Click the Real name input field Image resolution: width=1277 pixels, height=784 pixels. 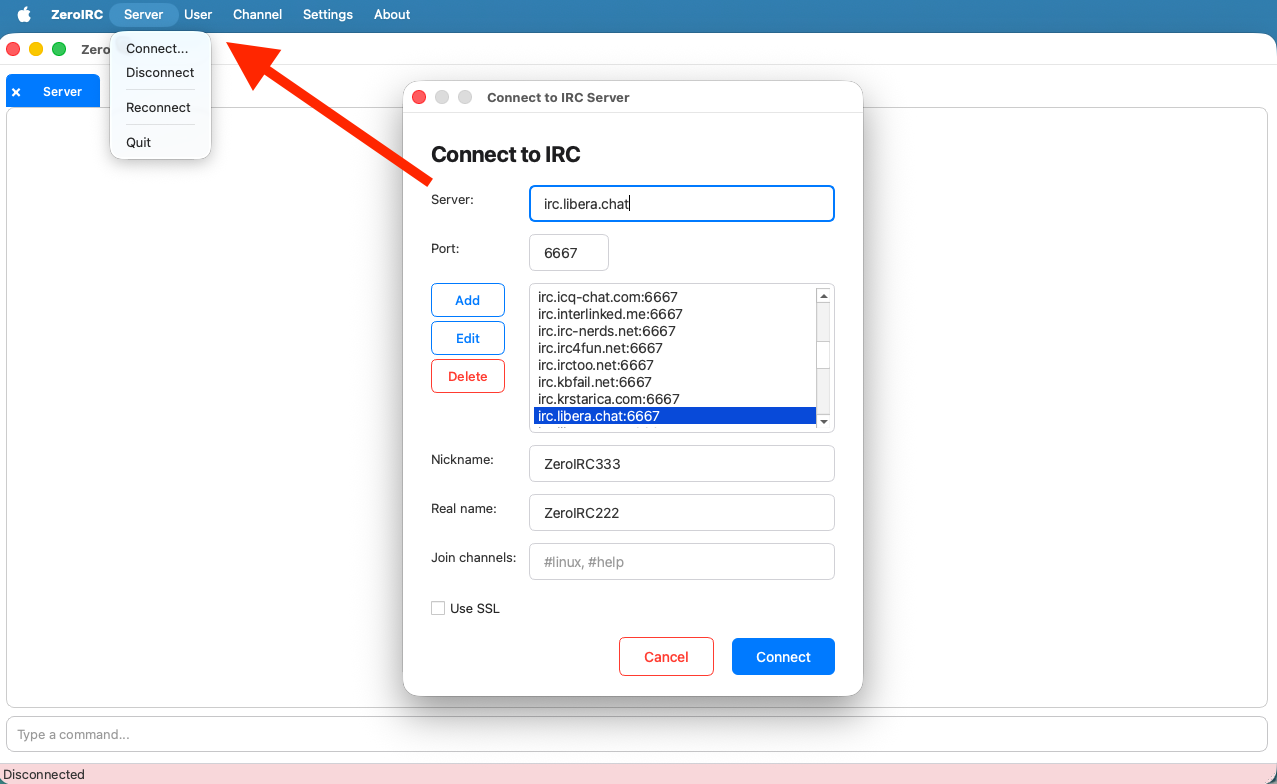(x=682, y=513)
